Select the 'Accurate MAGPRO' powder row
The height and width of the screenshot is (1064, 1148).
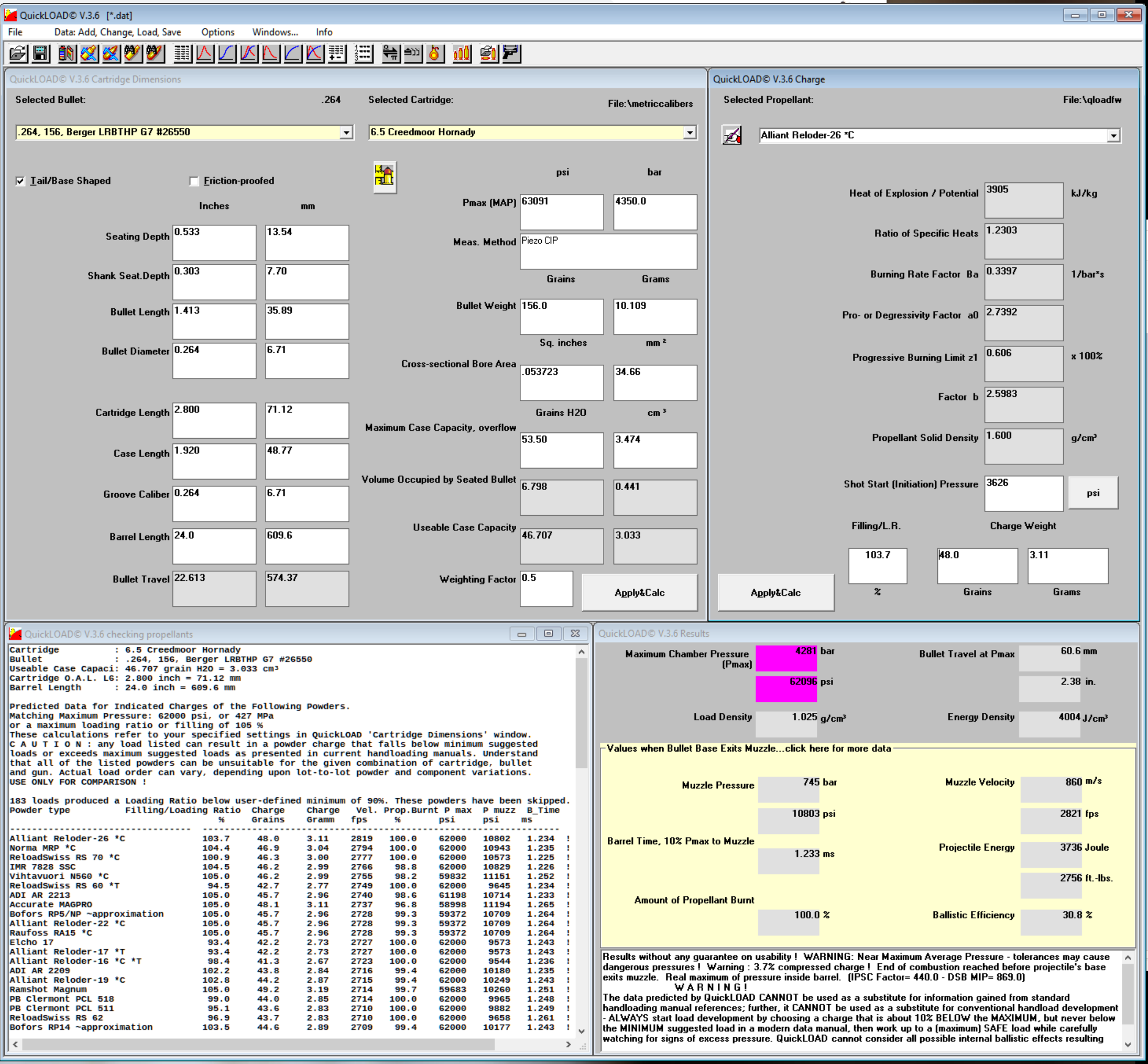289,904
